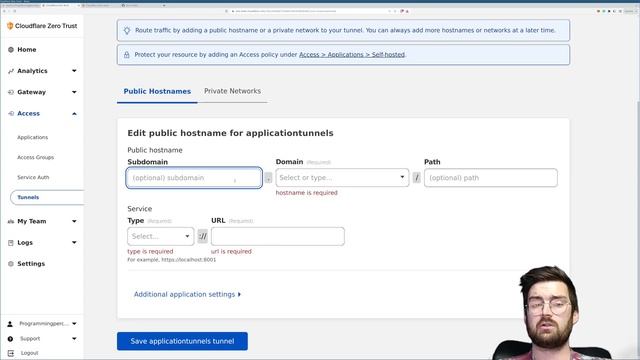Image resolution: width=640 pixels, height=360 pixels.
Task: Click the Support icon
Action: click(10, 339)
